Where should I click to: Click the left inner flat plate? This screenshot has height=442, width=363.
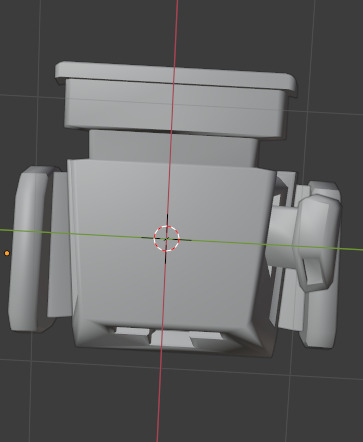click(59, 245)
